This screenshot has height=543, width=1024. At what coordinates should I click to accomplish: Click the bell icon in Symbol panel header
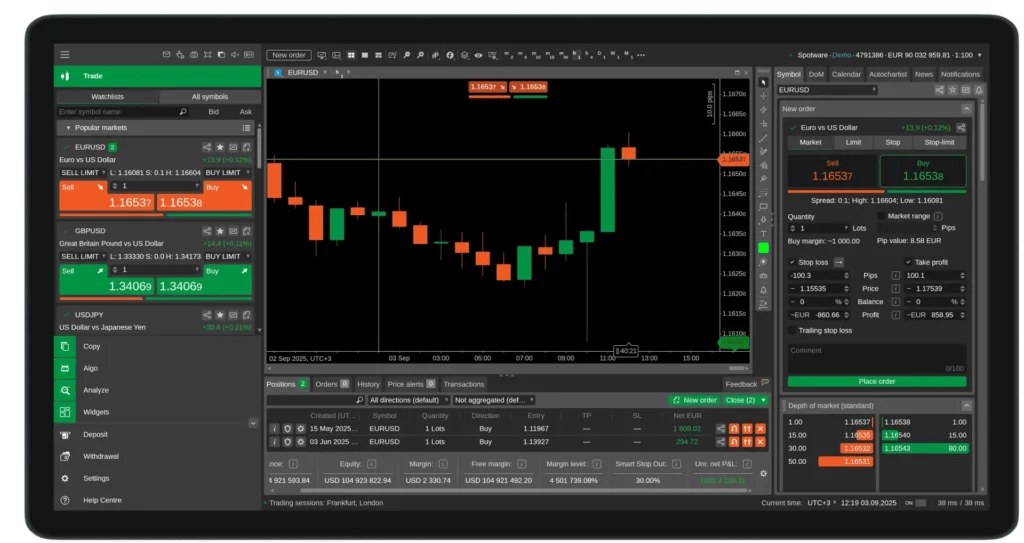point(979,90)
